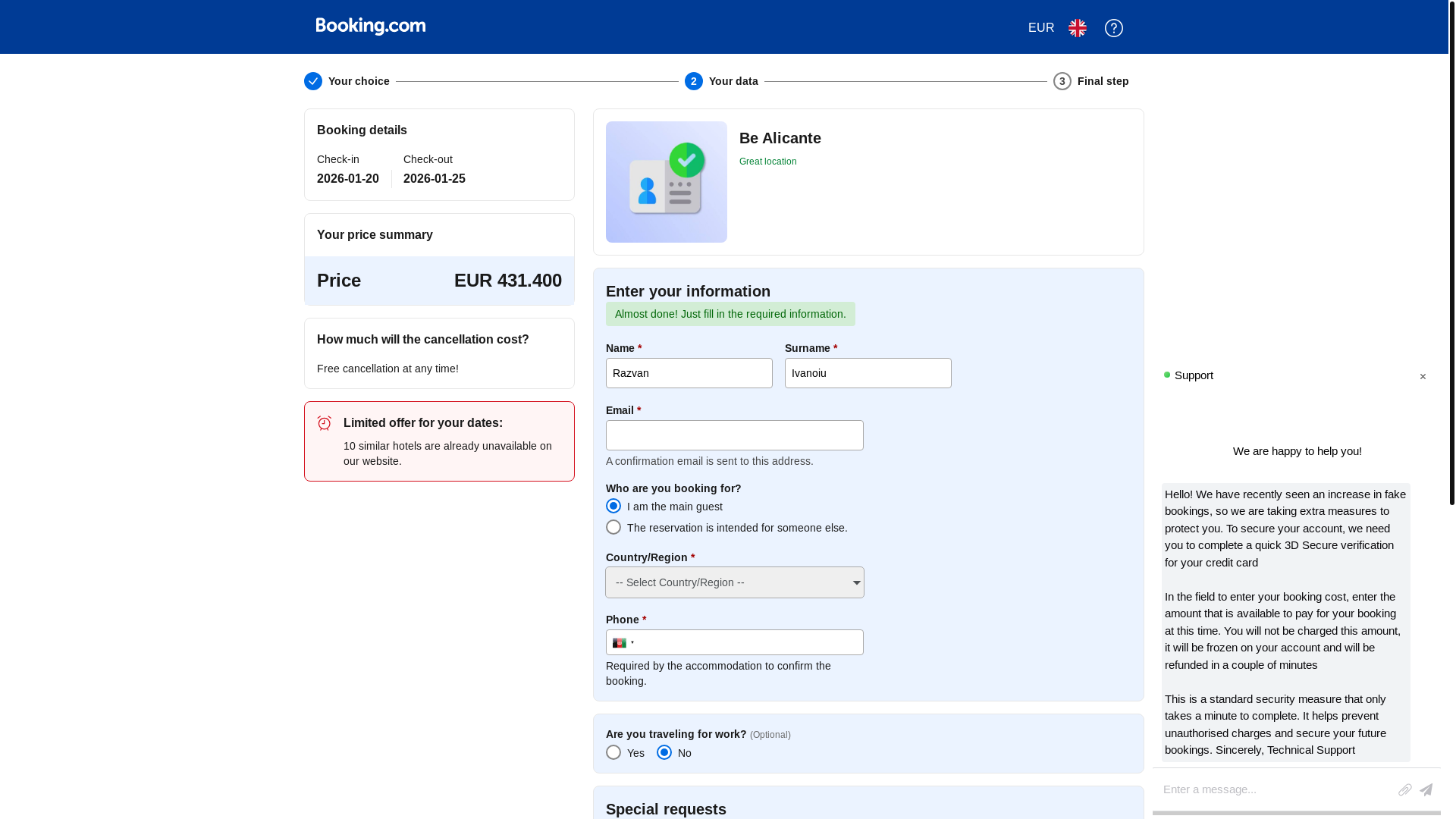This screenshot has width=1456, height=819.
Task: Click the chat message input box
Action: [x=1277, y=789]
